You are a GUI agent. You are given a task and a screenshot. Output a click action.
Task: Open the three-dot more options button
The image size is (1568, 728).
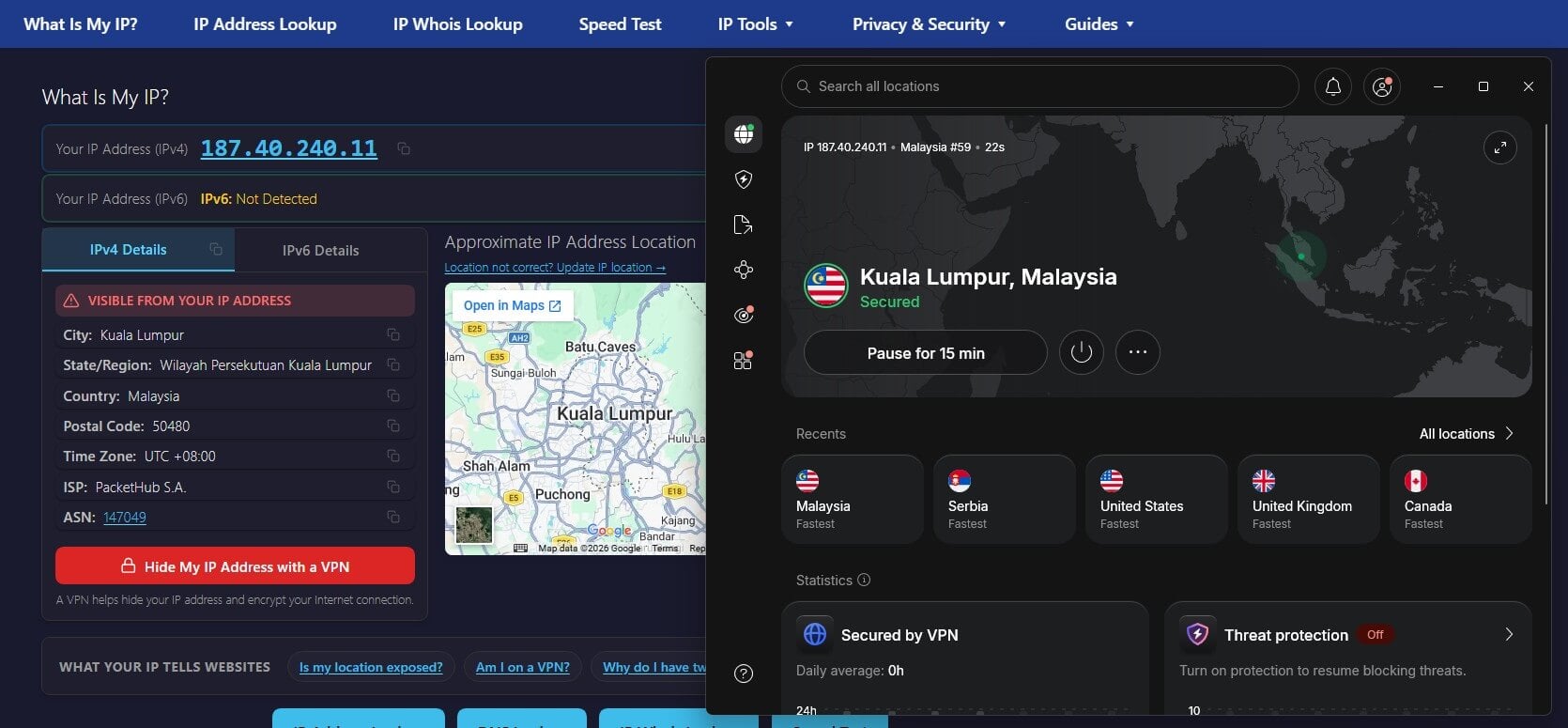click(x=1138, y=352)
